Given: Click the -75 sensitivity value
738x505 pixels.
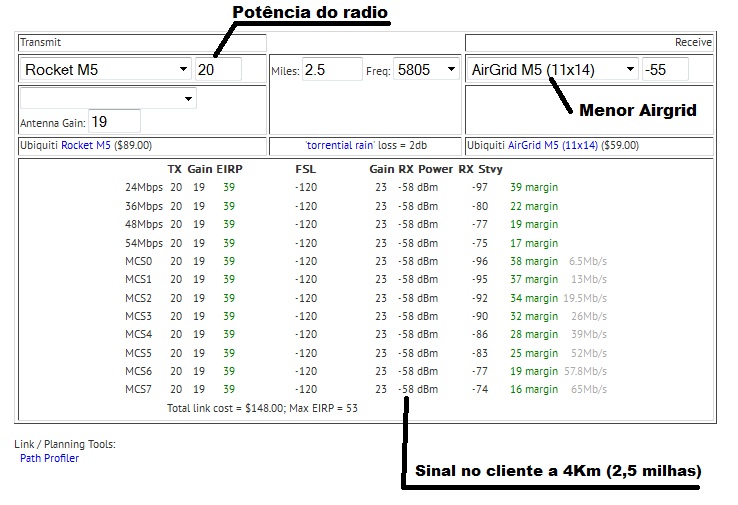Looking at the screenshot, I should (480, 243).
